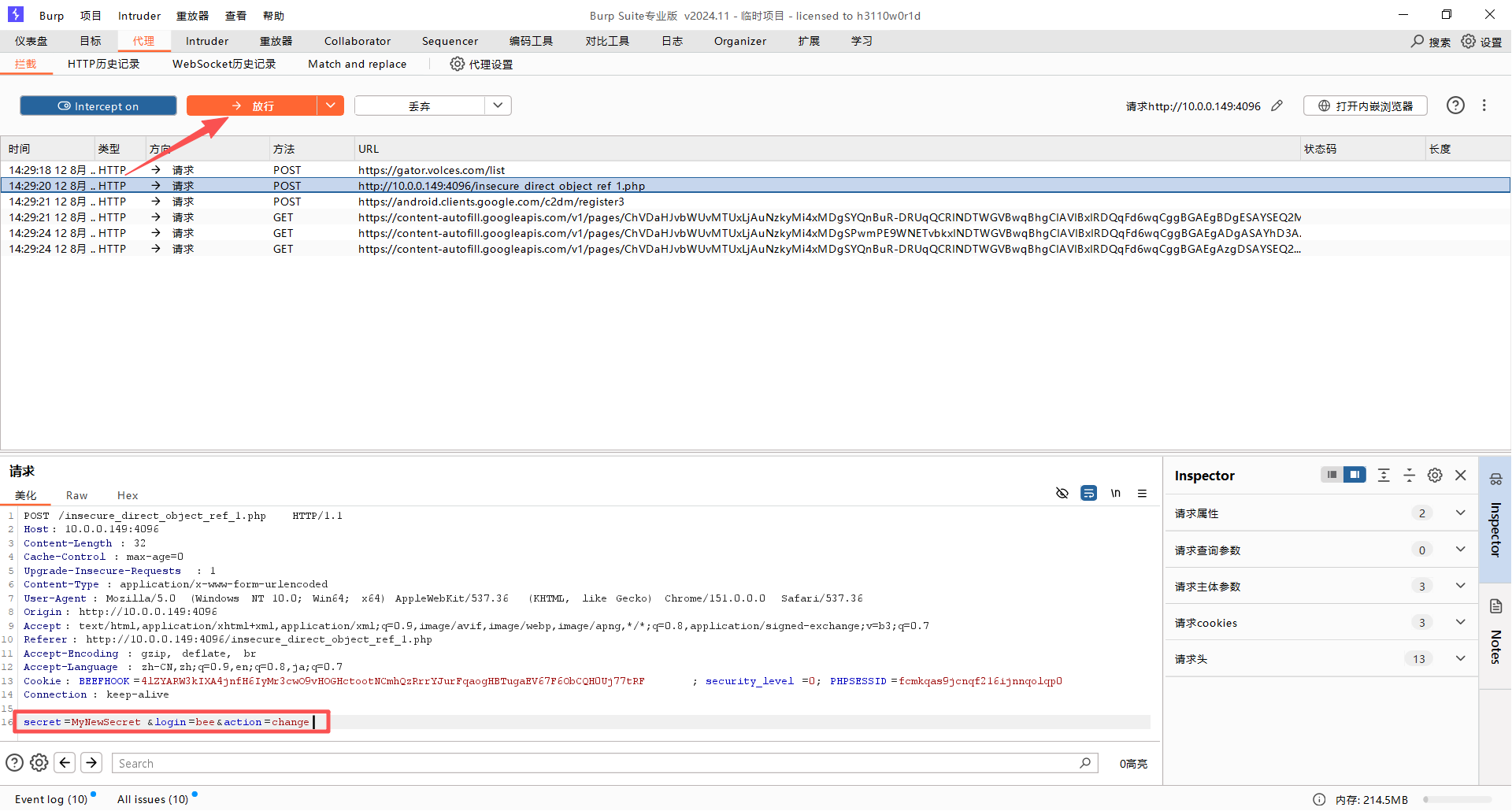The width and height of the screenshot is (1512, 811).
Task: Open the 项目 menu
Action: [x=91, y=16]
